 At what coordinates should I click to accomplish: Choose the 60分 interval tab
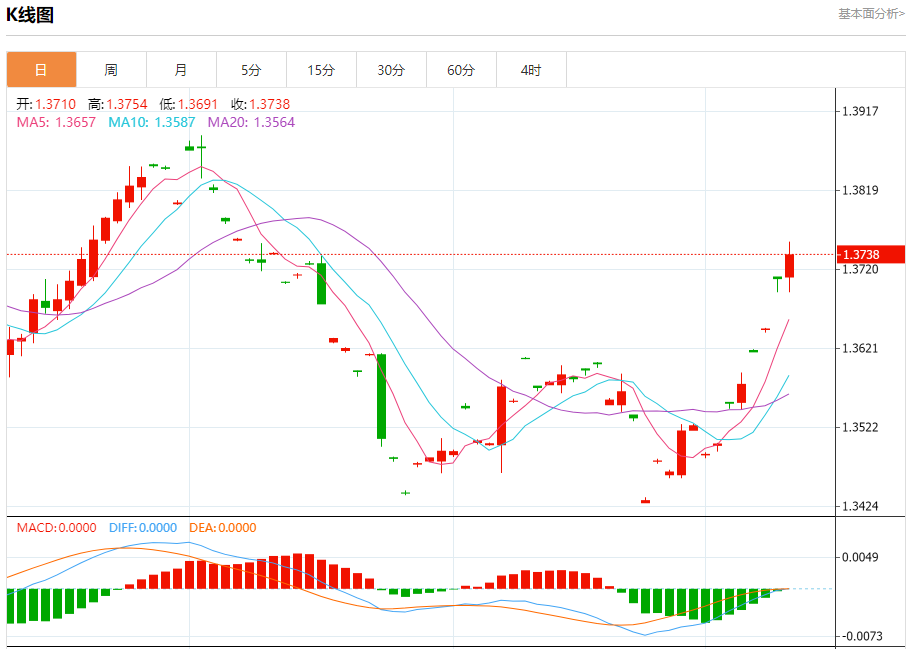click(x=461, y=70)
